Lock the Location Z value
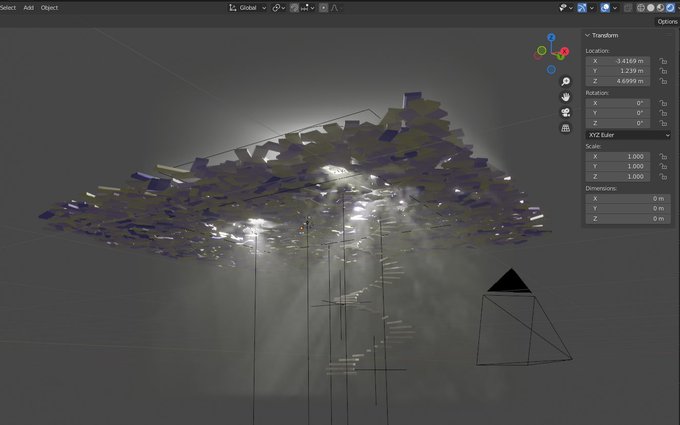The image size is (680, 425). tap(663, 82)
